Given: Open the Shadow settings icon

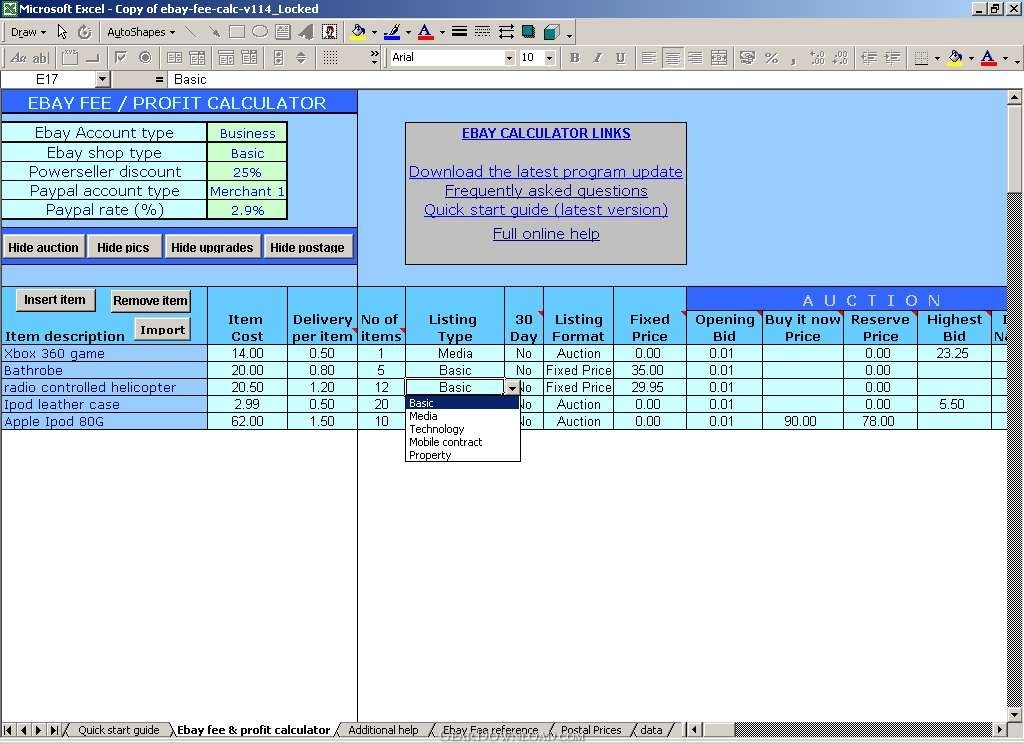Looking at the screenshot, I should [528, 32].
